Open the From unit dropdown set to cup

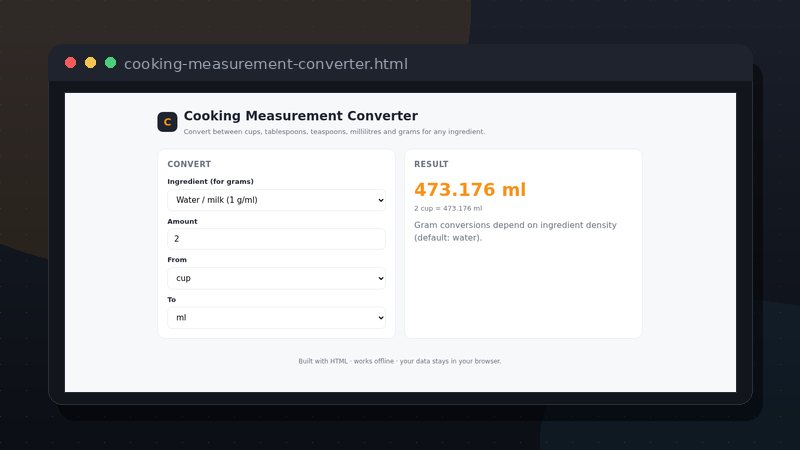(x=277, y=278)
